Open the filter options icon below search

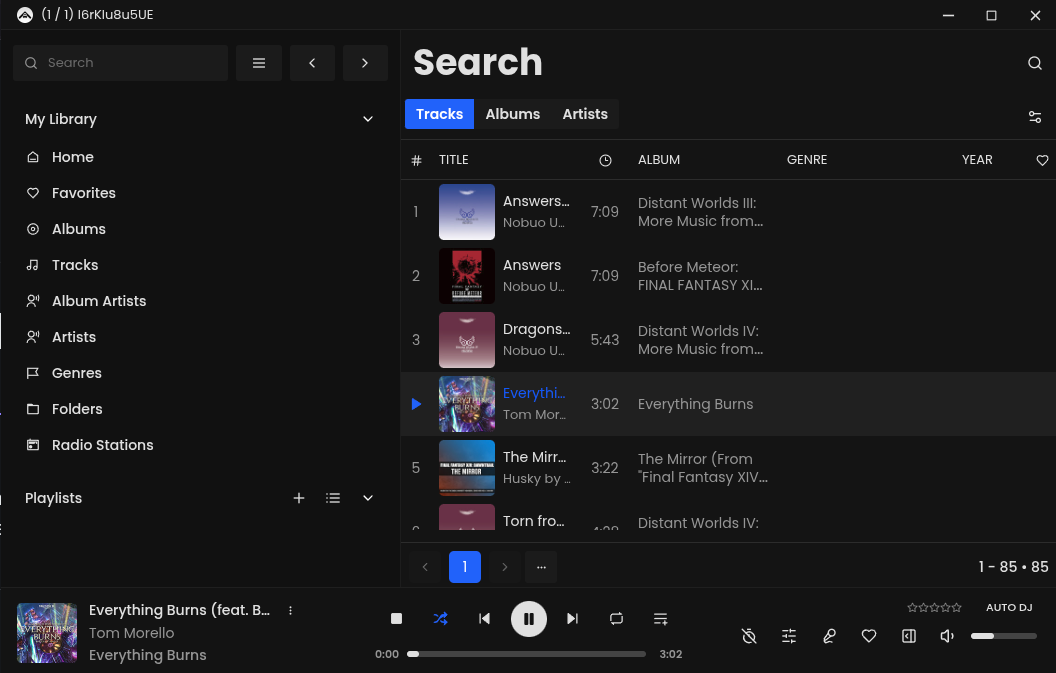point(1035,117)
